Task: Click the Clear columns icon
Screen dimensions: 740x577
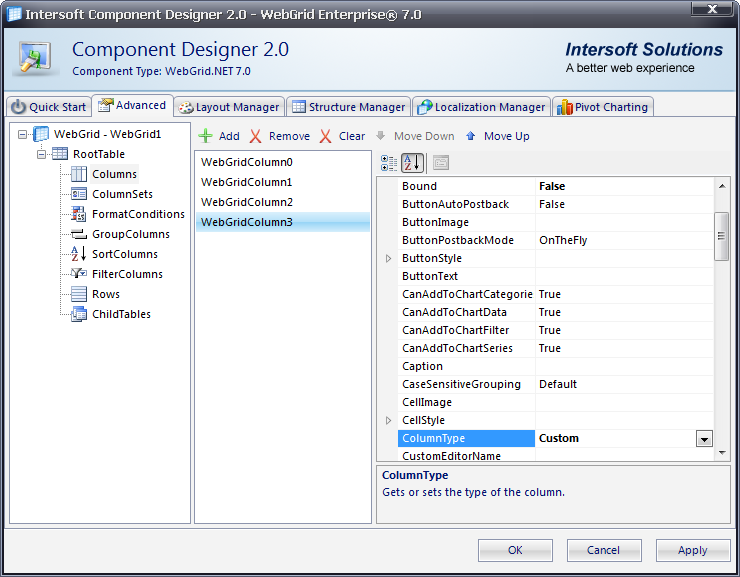Action: click(325, 136)
